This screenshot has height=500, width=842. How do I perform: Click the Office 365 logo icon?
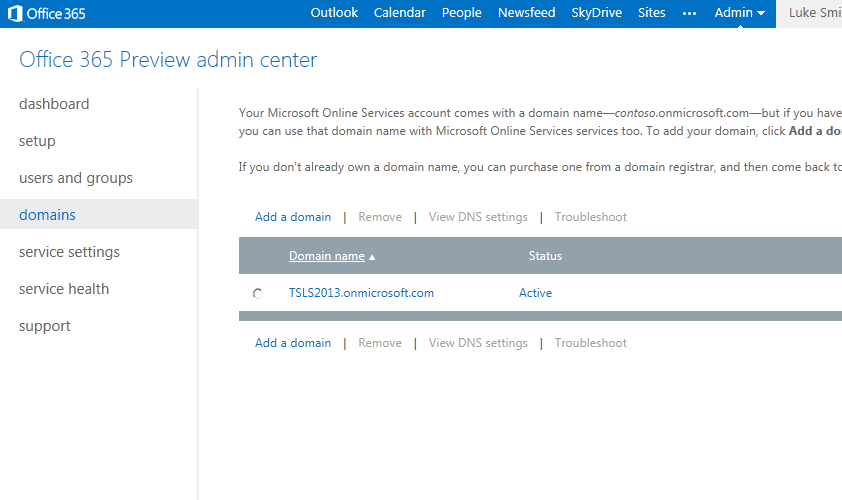tap(15, 13)
